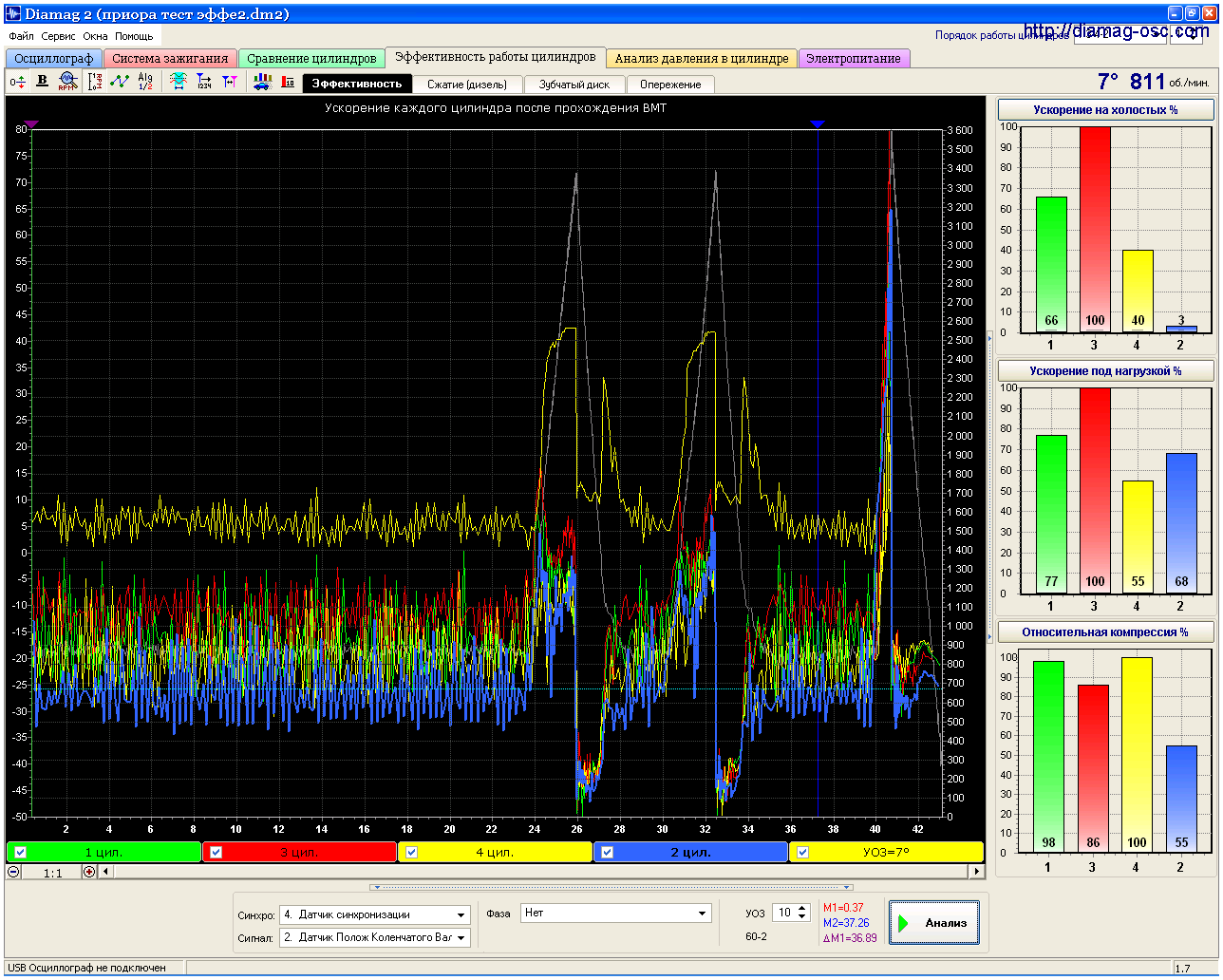The height and width of the screenshot is (980, 1223).
Task: Select the Эффективность sub-tab
Action: [357, 84]
